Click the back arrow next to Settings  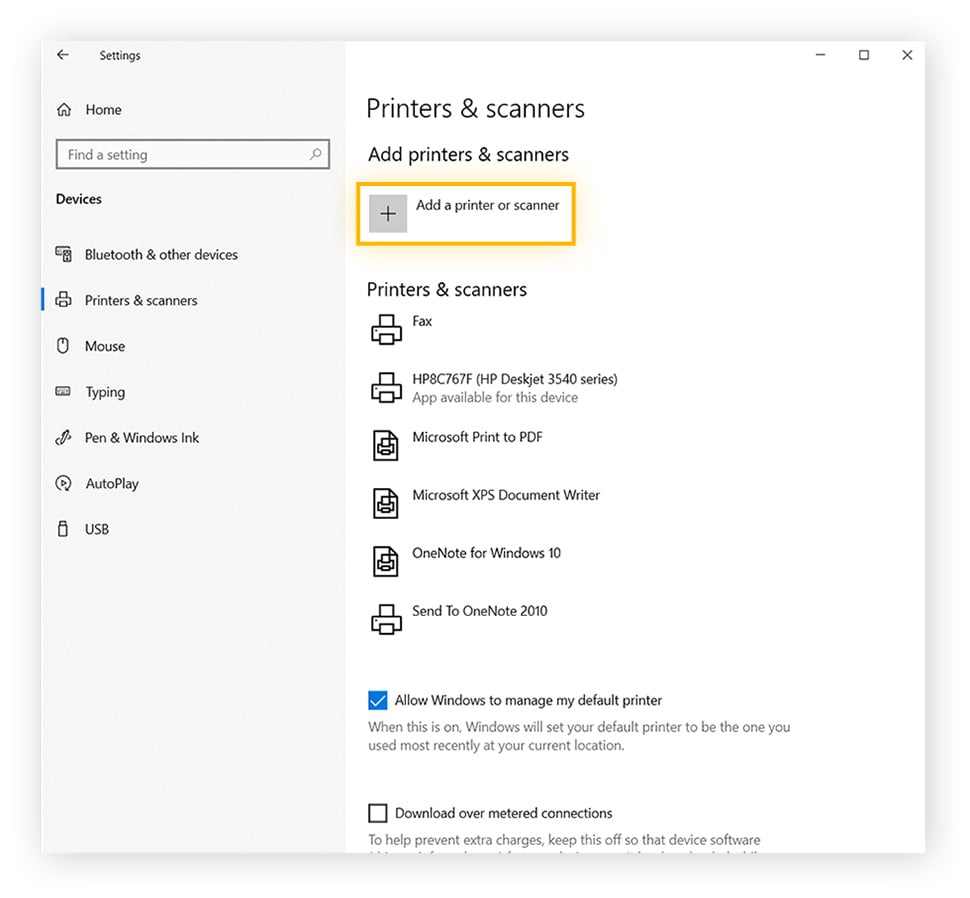coord(62,55)
